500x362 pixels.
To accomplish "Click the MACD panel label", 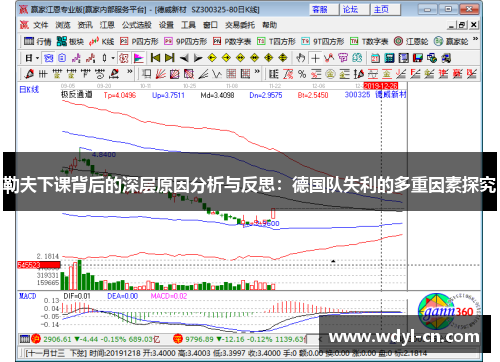I will pyautogui.click(x=27, y=296).
